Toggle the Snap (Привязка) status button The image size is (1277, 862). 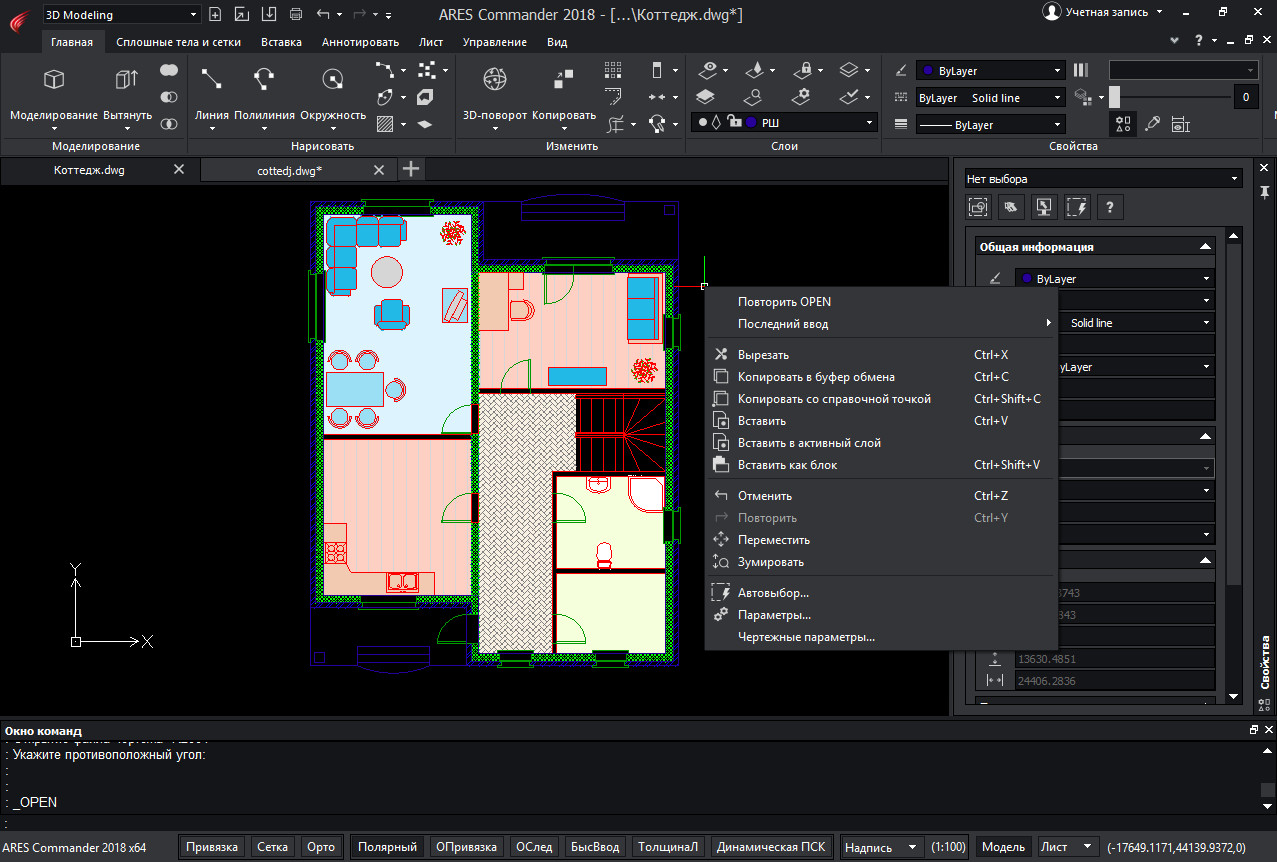(x=213, y=847)
